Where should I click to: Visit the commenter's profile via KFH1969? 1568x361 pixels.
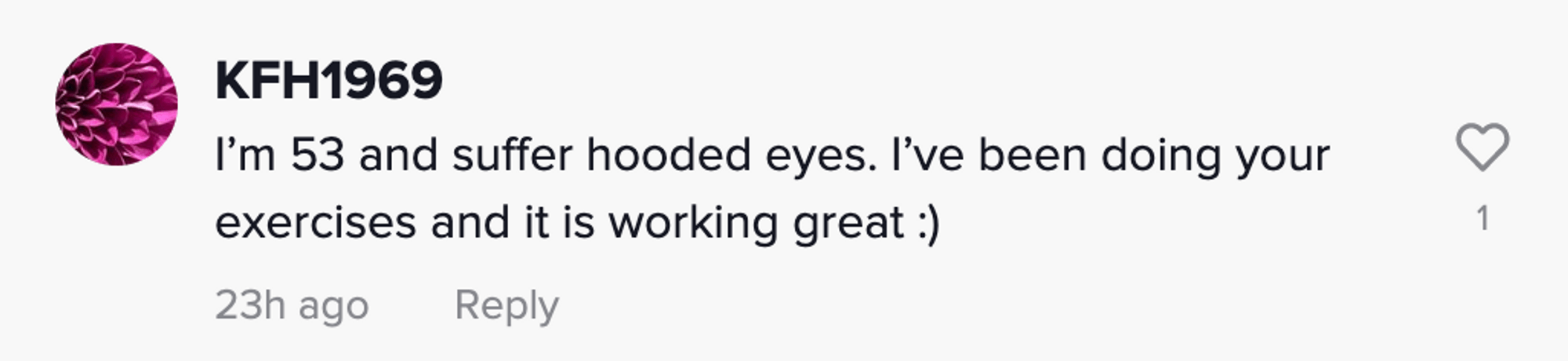coord(328,81)
